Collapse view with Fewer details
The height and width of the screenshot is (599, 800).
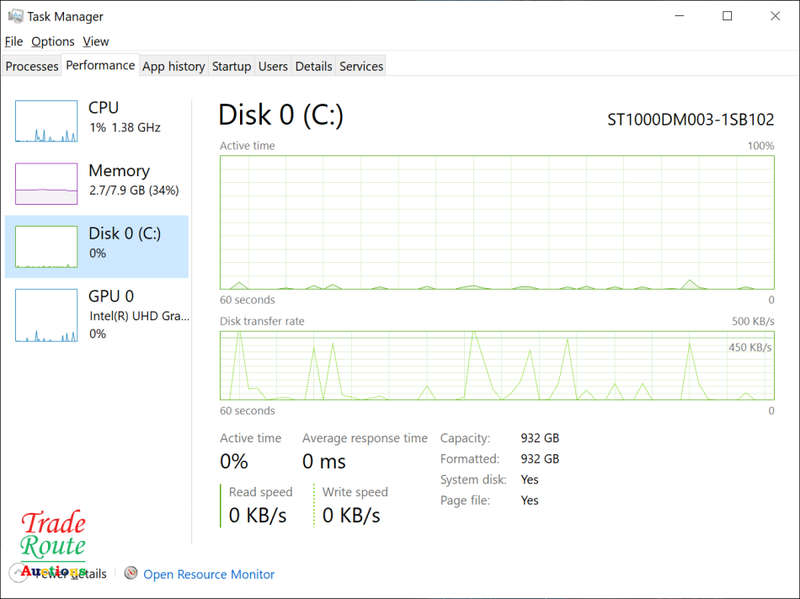[70, 574]
